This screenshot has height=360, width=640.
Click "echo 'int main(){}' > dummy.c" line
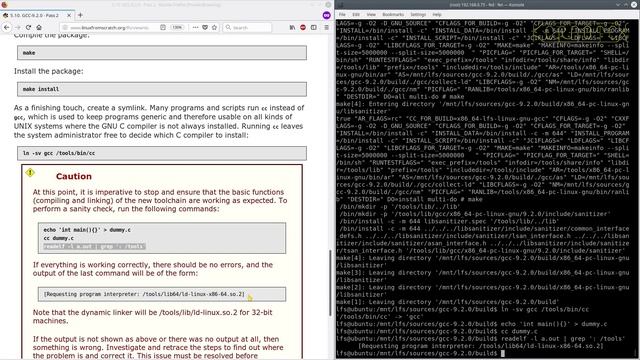87,230
